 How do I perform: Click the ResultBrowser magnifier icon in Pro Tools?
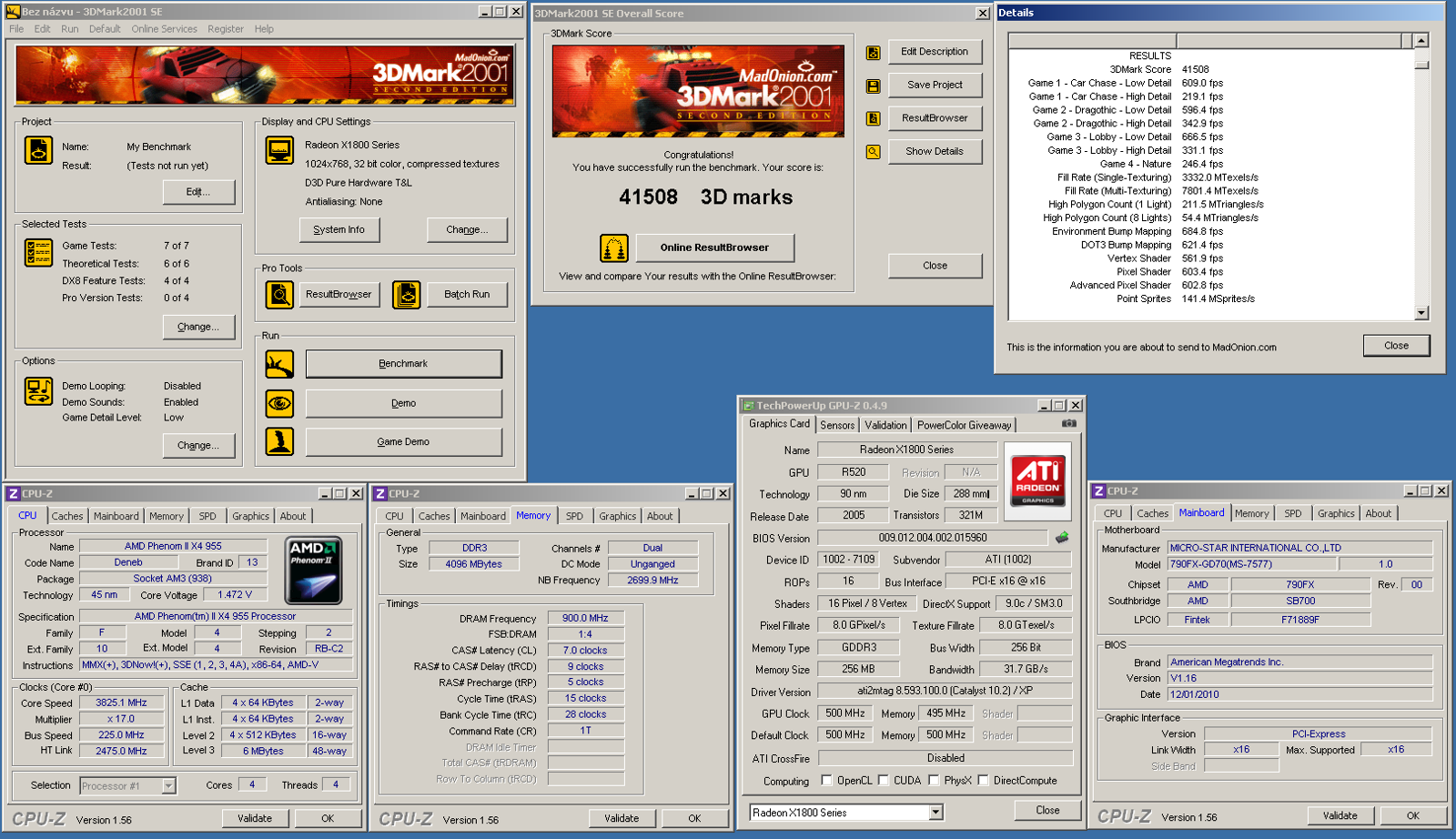coord(279,295)
